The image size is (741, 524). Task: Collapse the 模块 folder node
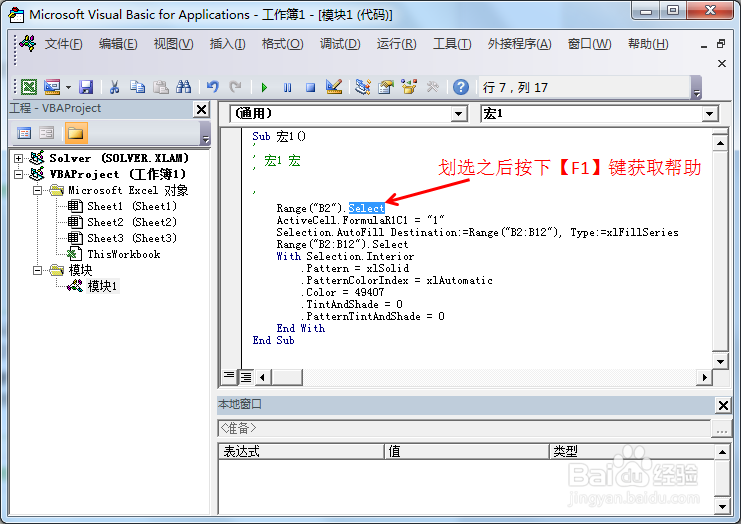point(37,270)
